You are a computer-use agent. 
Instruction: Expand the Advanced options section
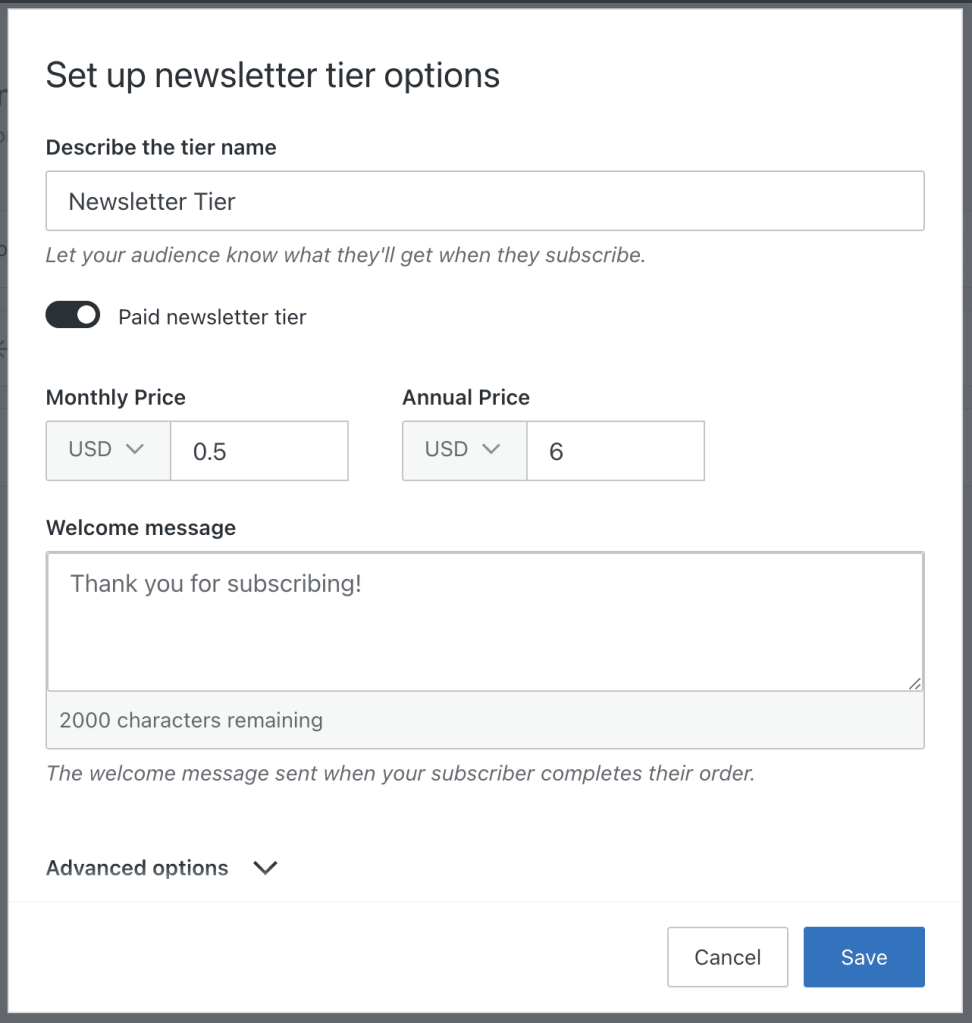point(138,868)
